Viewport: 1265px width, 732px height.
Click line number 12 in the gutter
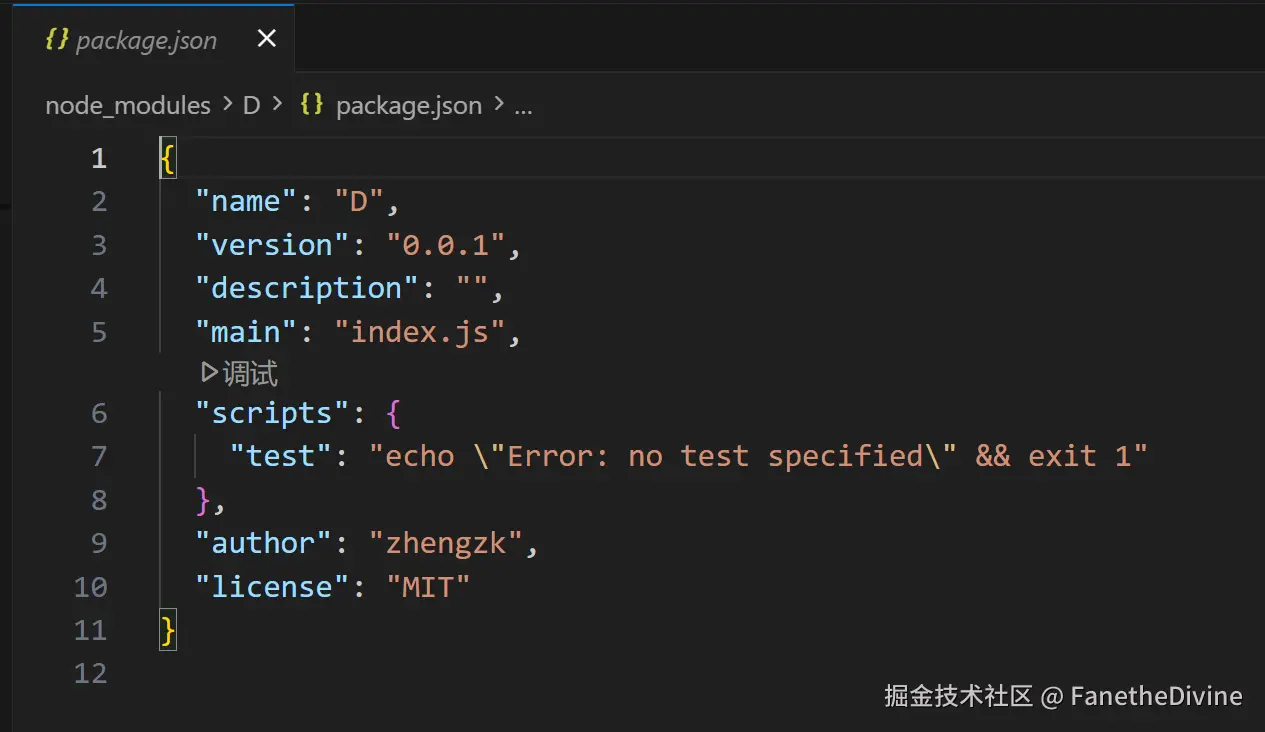click(x=90, y=673)
